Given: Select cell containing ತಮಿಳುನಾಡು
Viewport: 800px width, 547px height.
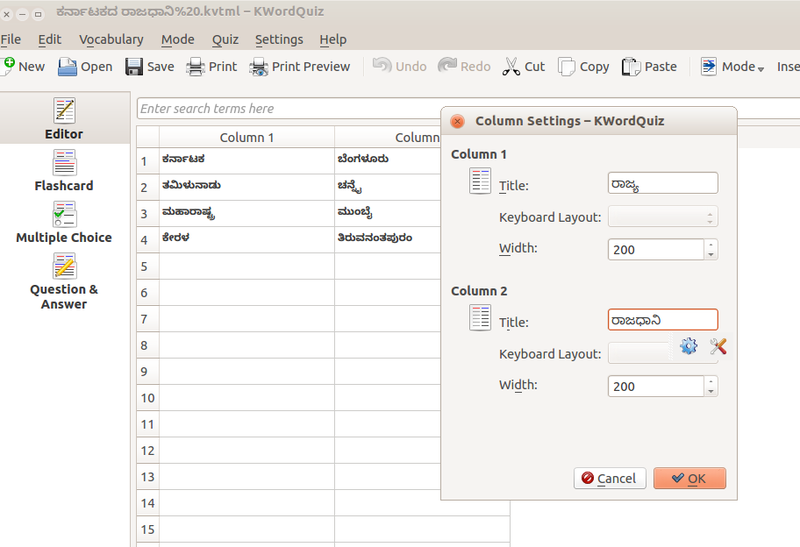Looking at the screenshot, I should point(247,187).
